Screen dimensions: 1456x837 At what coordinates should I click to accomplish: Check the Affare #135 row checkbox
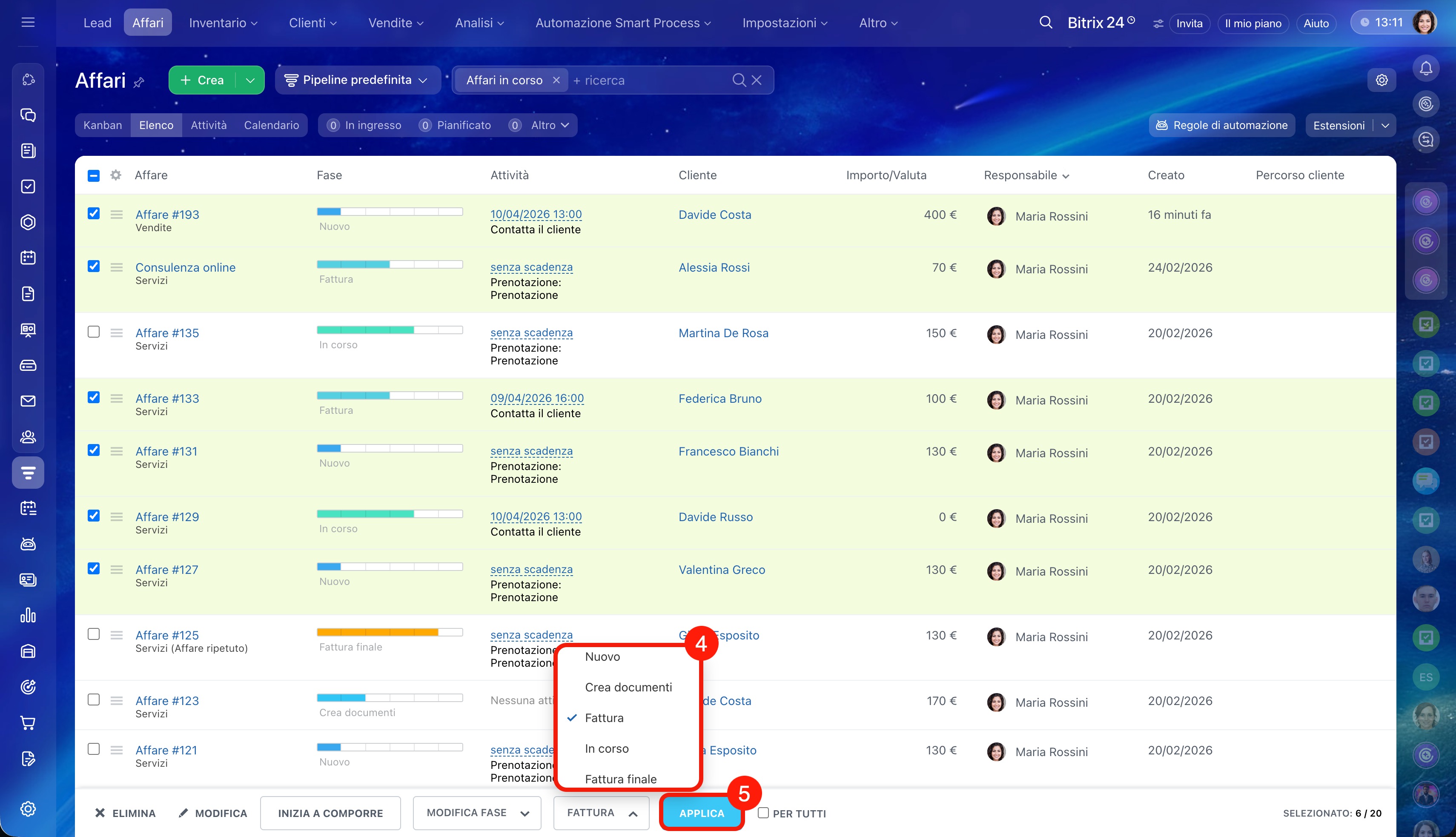94,332
